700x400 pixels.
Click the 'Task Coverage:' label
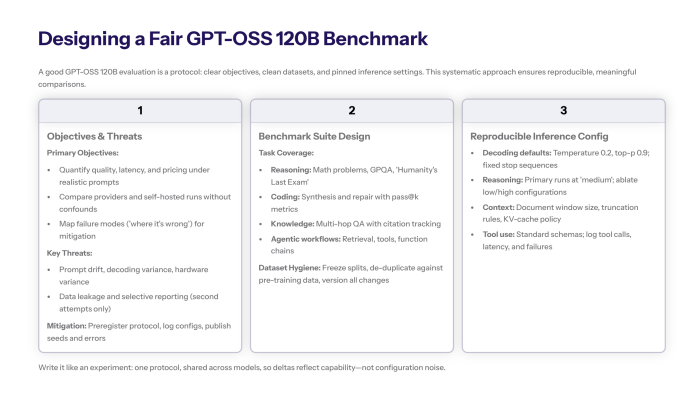tap(289, 153)
